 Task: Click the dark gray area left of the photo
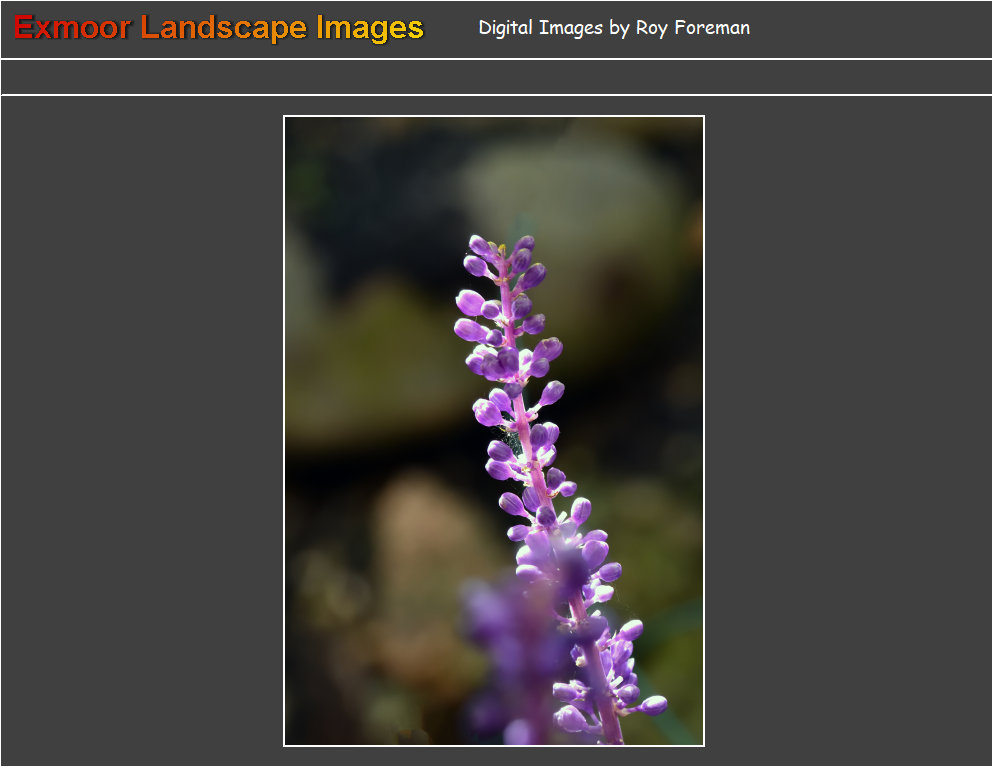click(140, 430)
